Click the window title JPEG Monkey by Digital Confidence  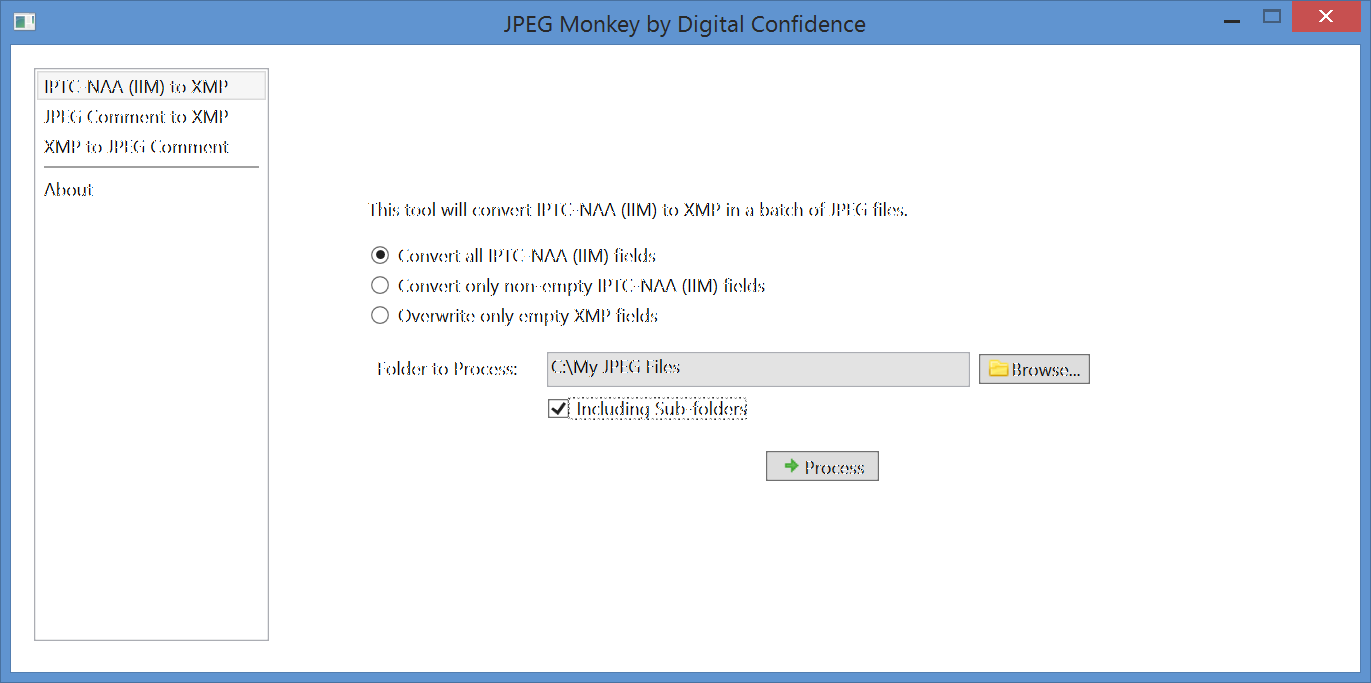tap(685, 24)
